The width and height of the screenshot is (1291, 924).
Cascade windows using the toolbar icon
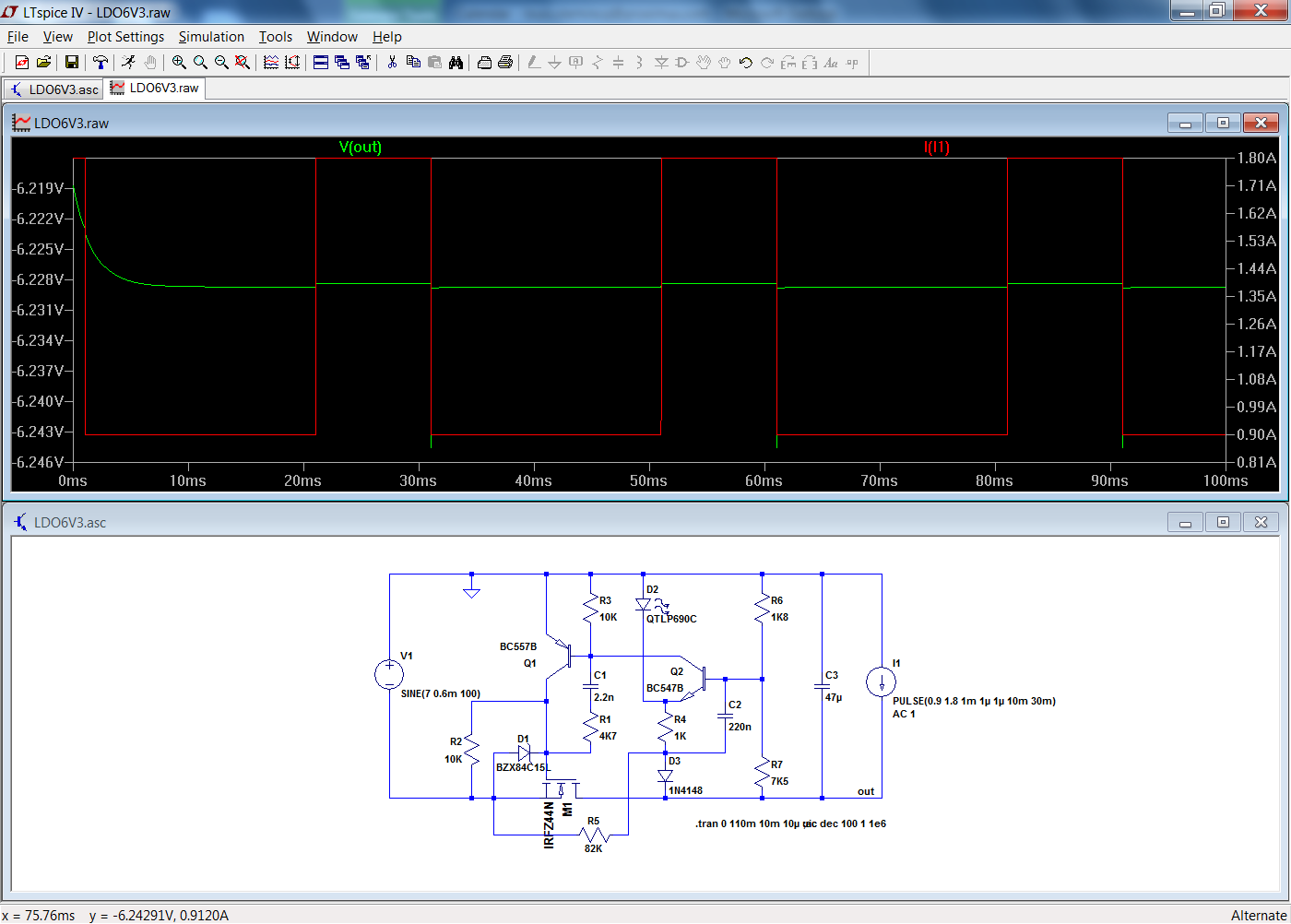tap(342, 63)
